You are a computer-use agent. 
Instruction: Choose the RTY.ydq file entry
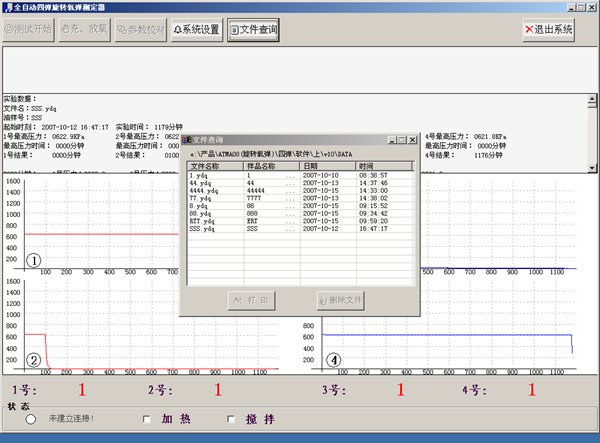click(202, 221)
